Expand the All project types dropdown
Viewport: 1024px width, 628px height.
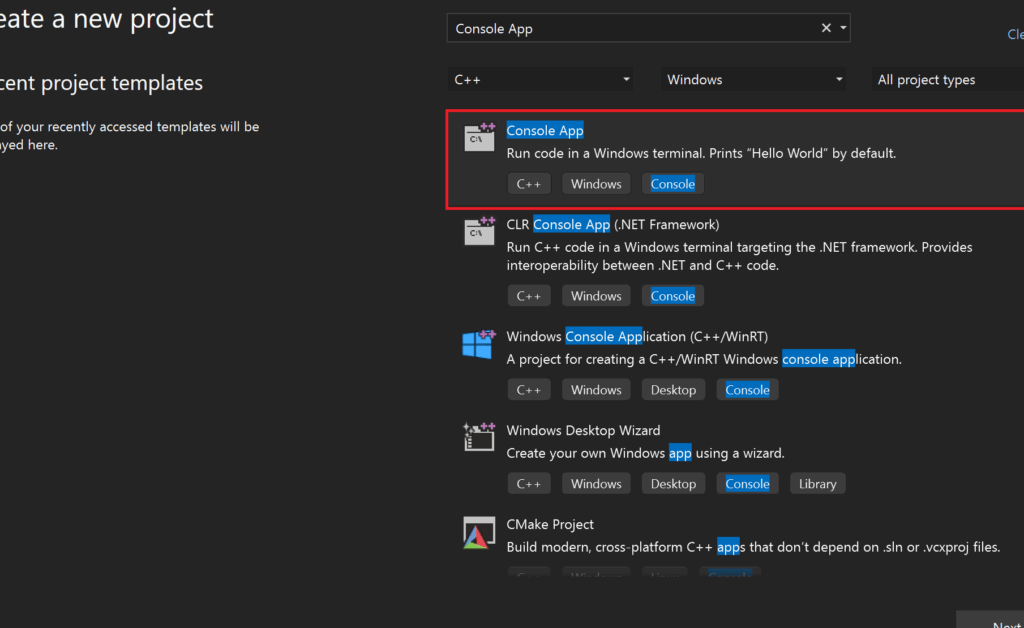[944, 80]
